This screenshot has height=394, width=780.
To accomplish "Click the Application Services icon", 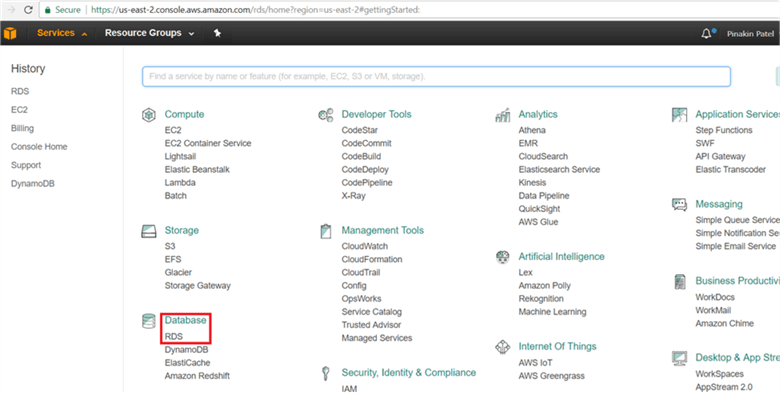I will pyautogui.click(x=679, y=115).
